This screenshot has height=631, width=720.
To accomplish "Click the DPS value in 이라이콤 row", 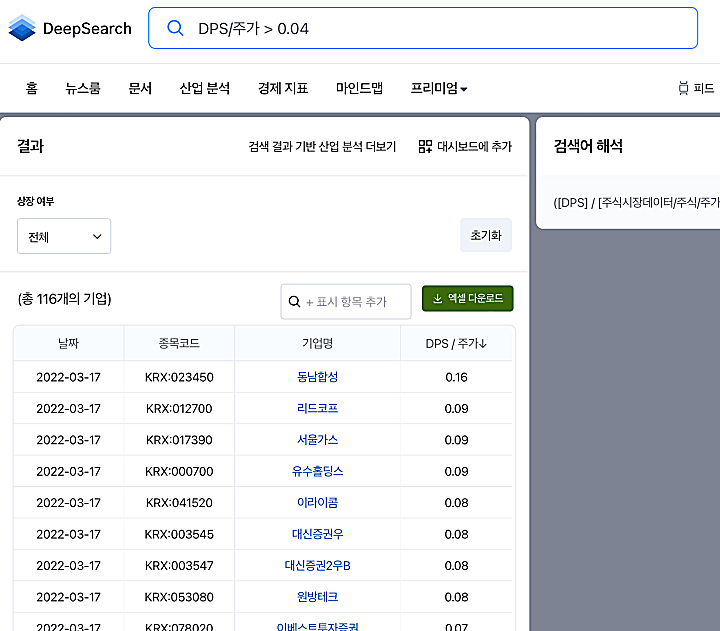I will coord(456,503).
